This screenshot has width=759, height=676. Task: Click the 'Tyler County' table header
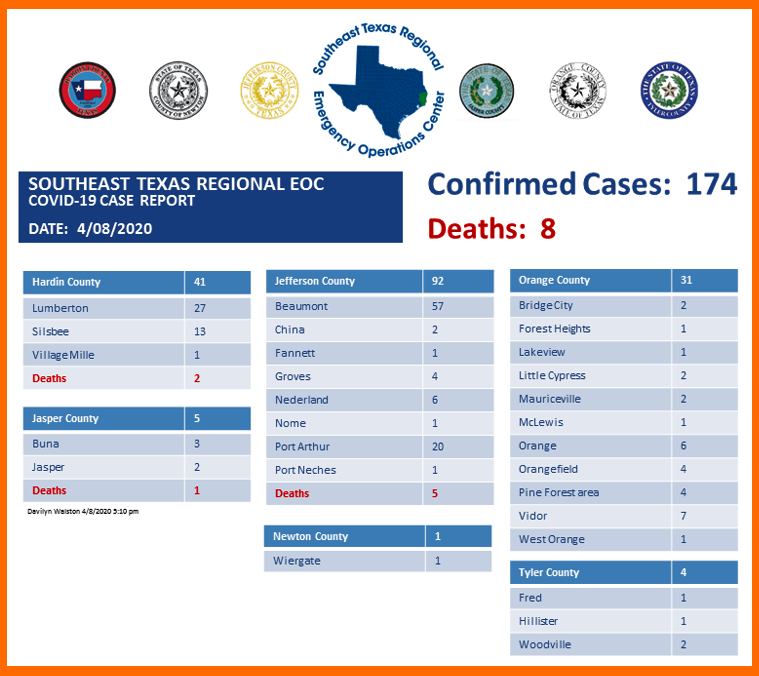(x=624, y=572)
